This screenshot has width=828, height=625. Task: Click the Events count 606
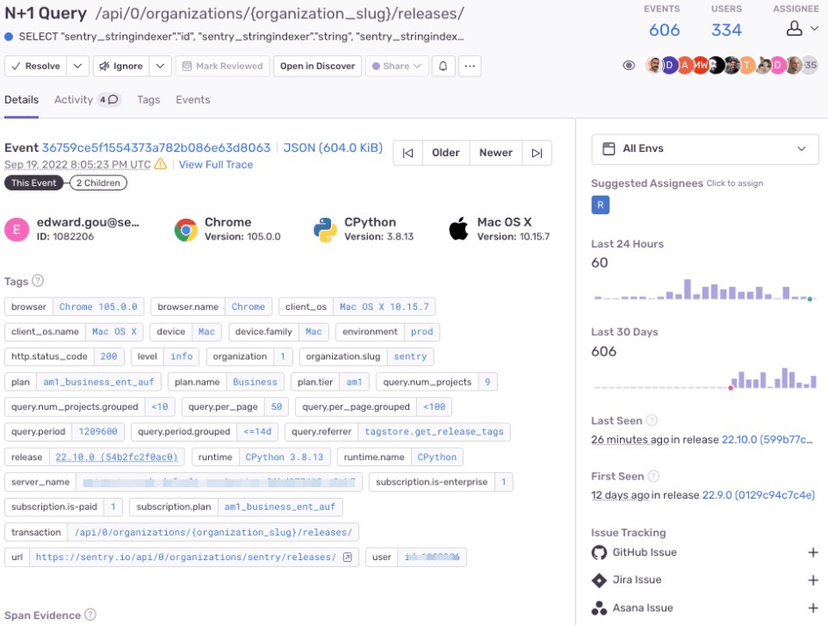point(664,30)
